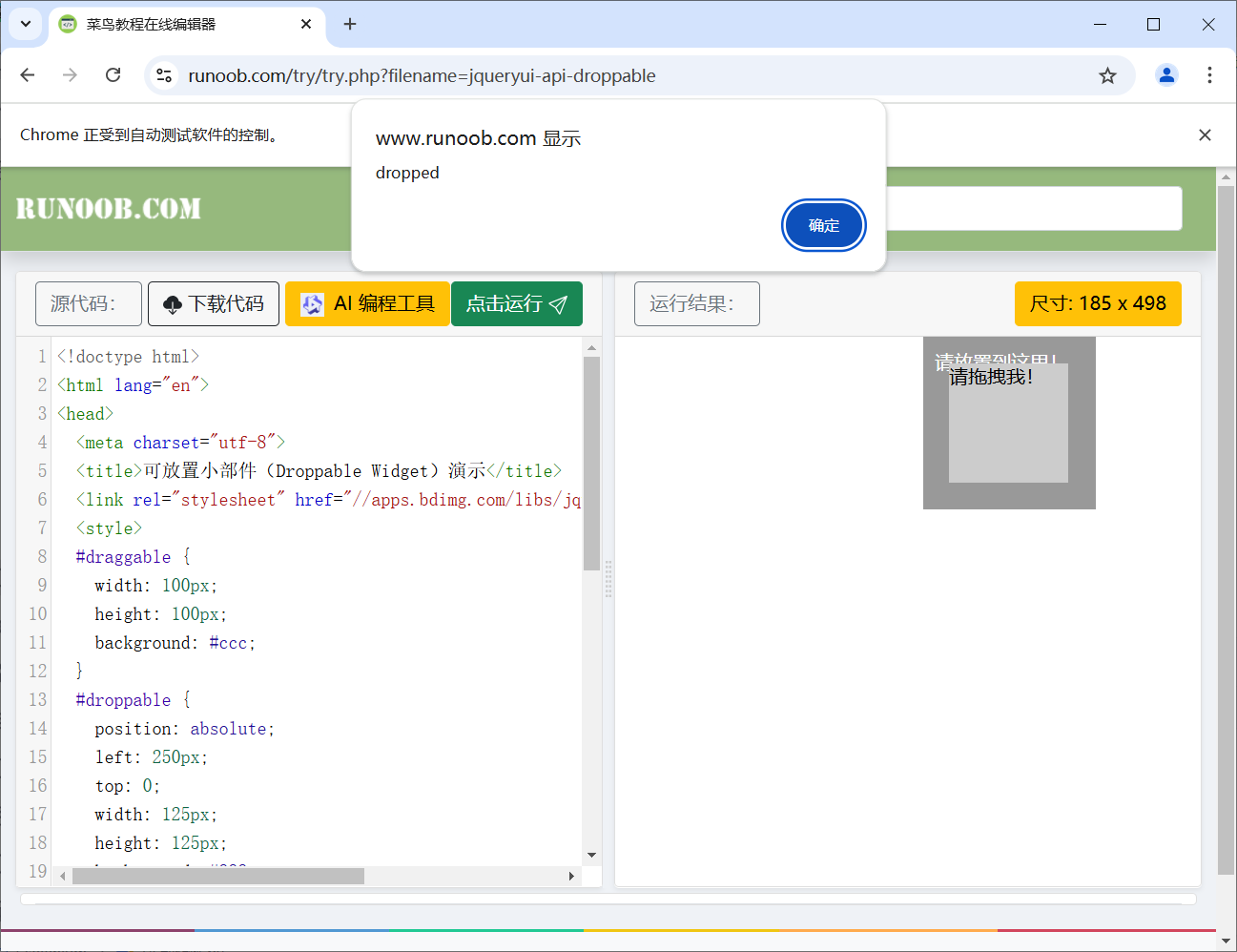Click the page scroll-down arrow
The width and height of the screenshot is (1237, 952).
pos(1226,941)
